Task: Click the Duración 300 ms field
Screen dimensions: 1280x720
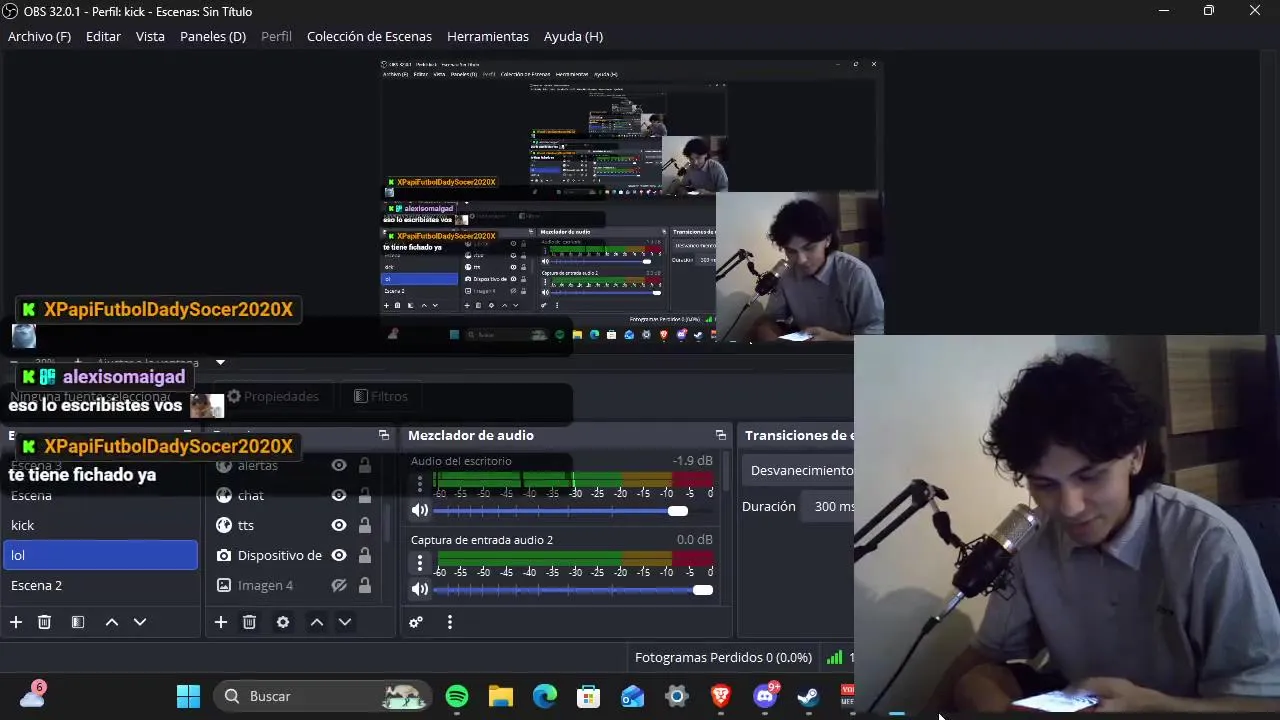Action: (x=830, y=506)
